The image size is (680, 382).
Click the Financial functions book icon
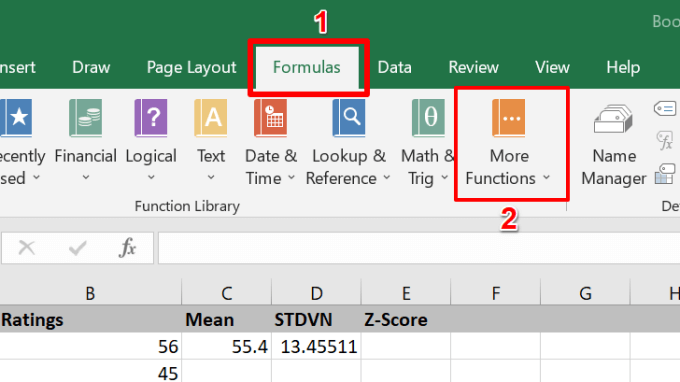[x=85, y=118]
